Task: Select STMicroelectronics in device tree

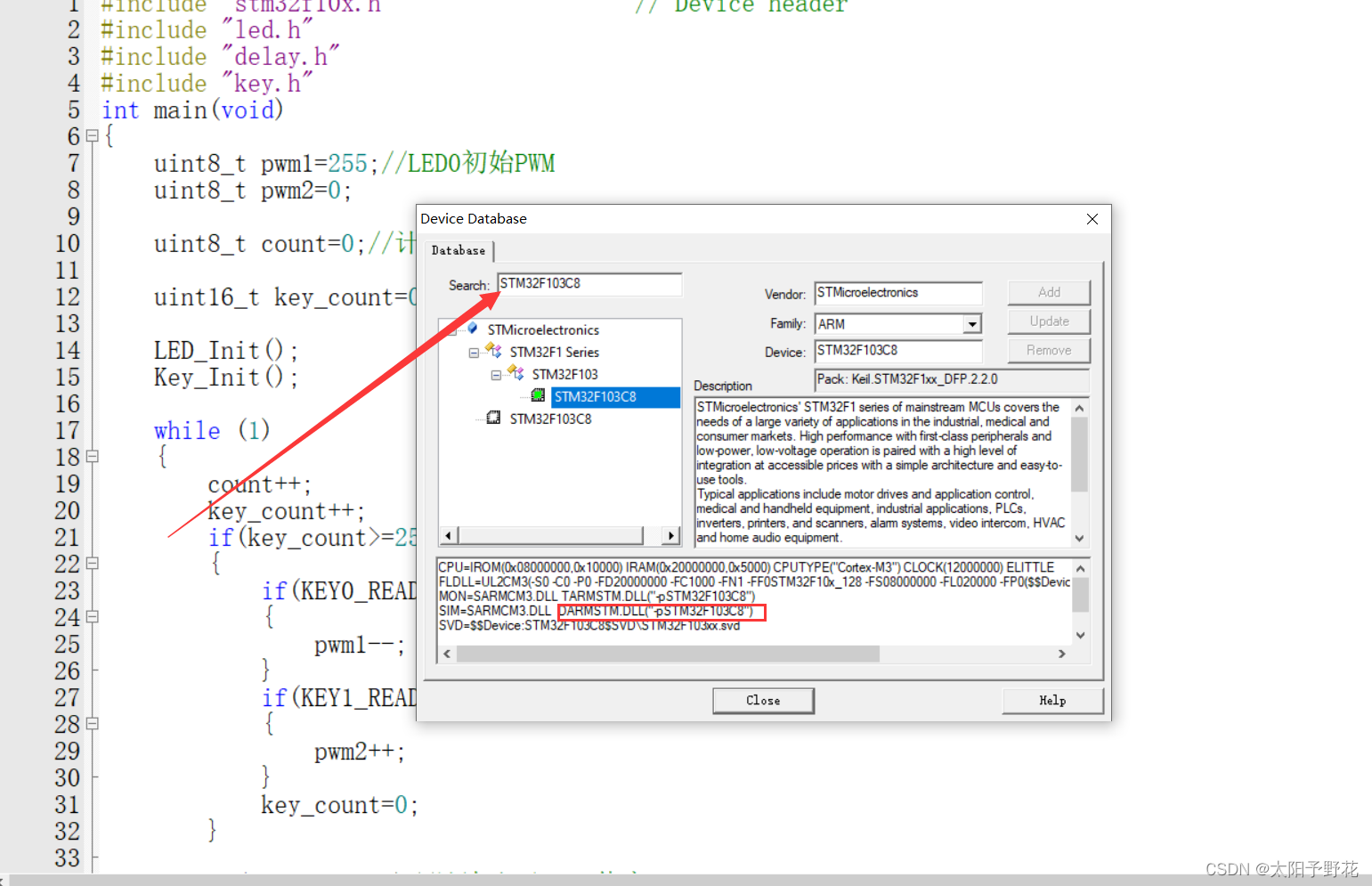Action: click(x=543, y=329)
